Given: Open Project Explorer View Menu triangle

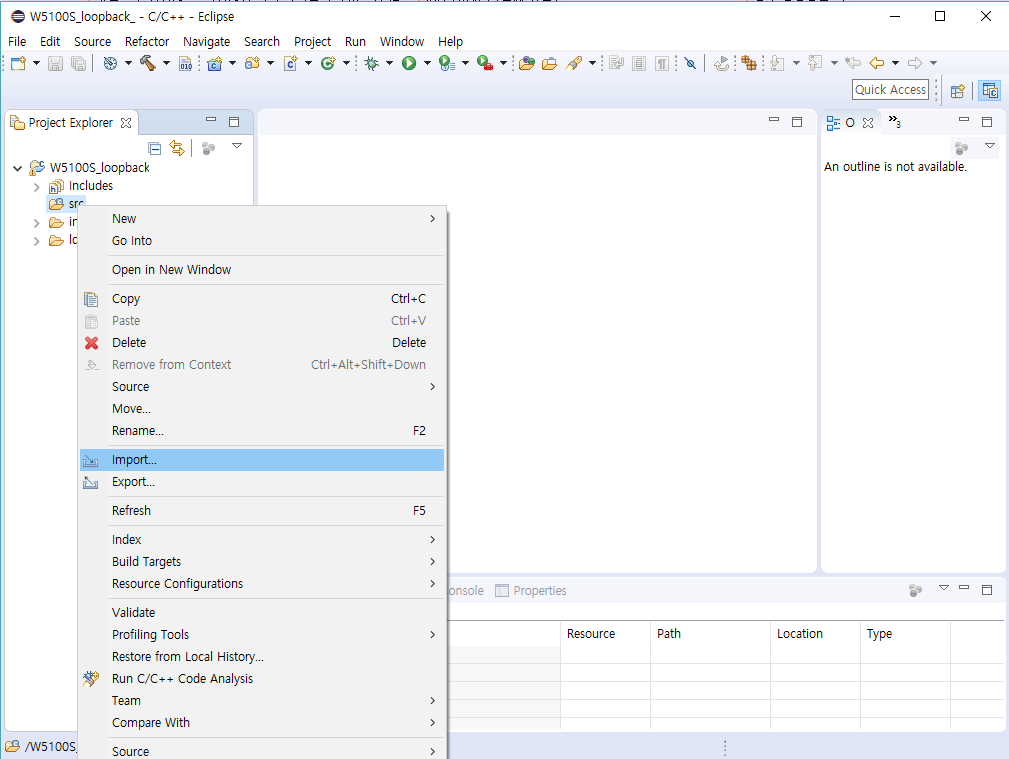Looking at the screenshot, I should (237, 146).
